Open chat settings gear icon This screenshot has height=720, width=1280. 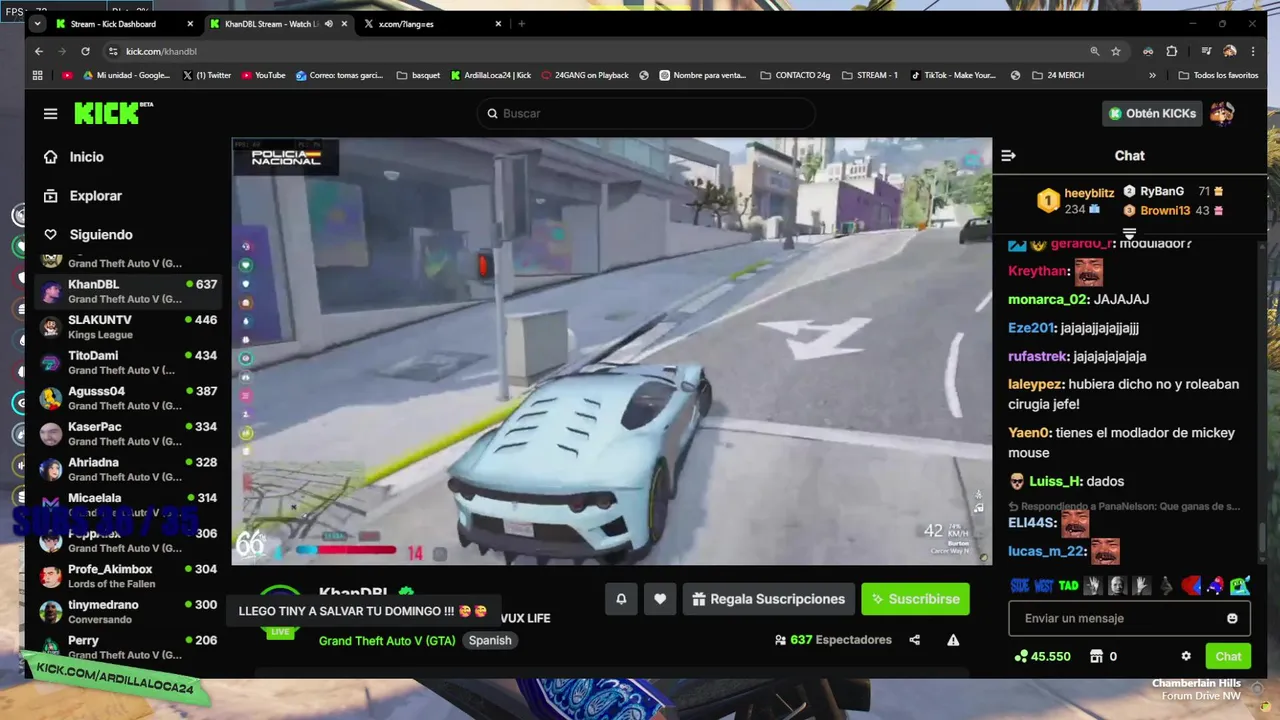coord(1186,656)
